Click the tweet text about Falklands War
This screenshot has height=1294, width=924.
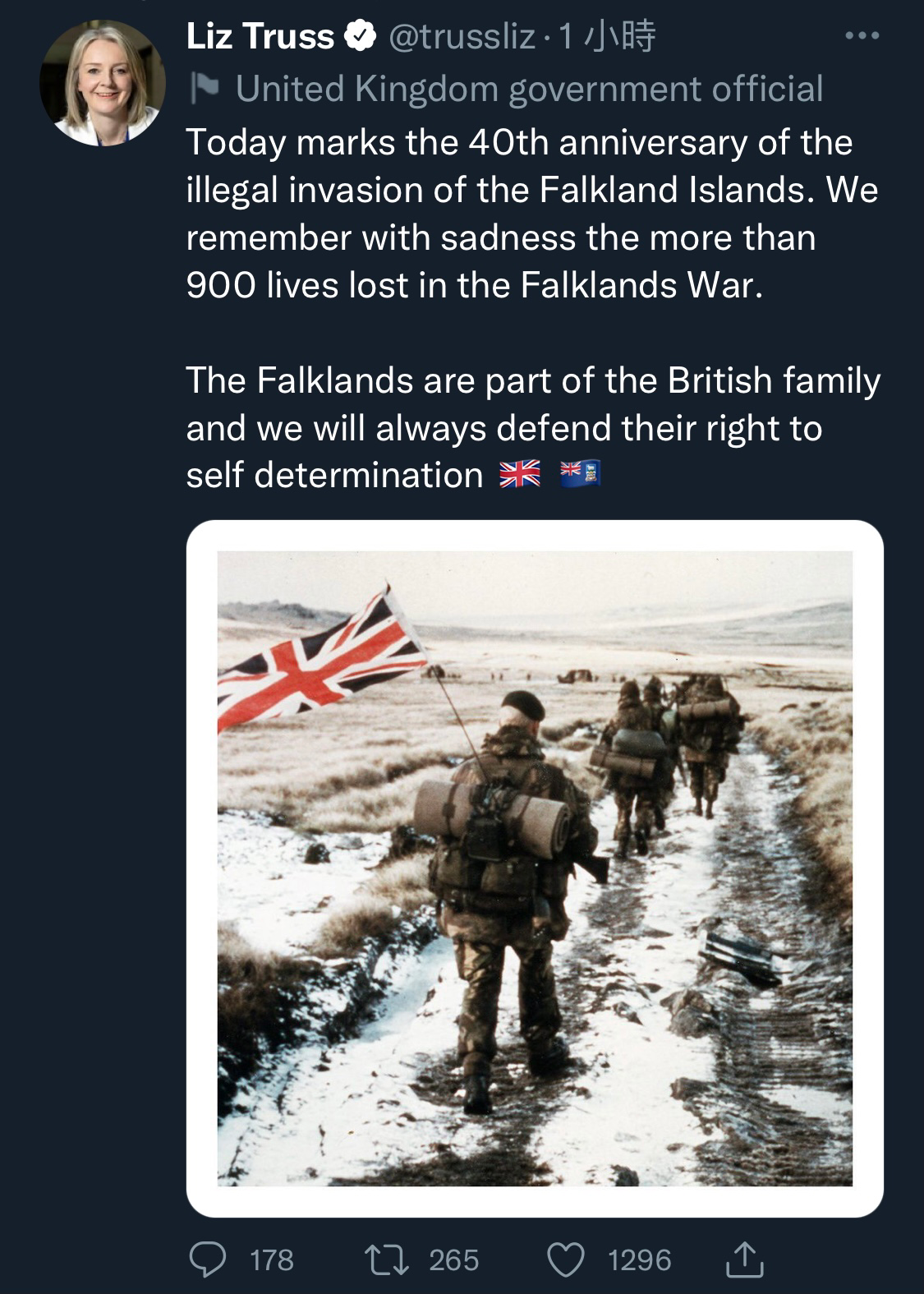click(532, 214)
